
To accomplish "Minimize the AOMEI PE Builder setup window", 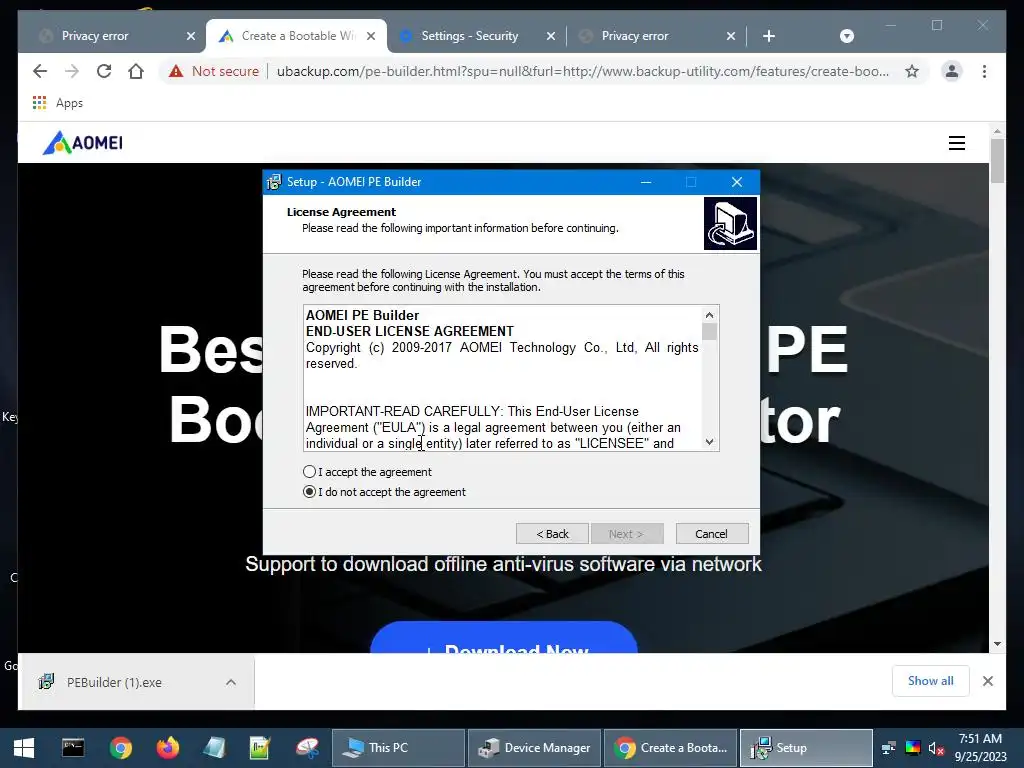I will point(646,182).
